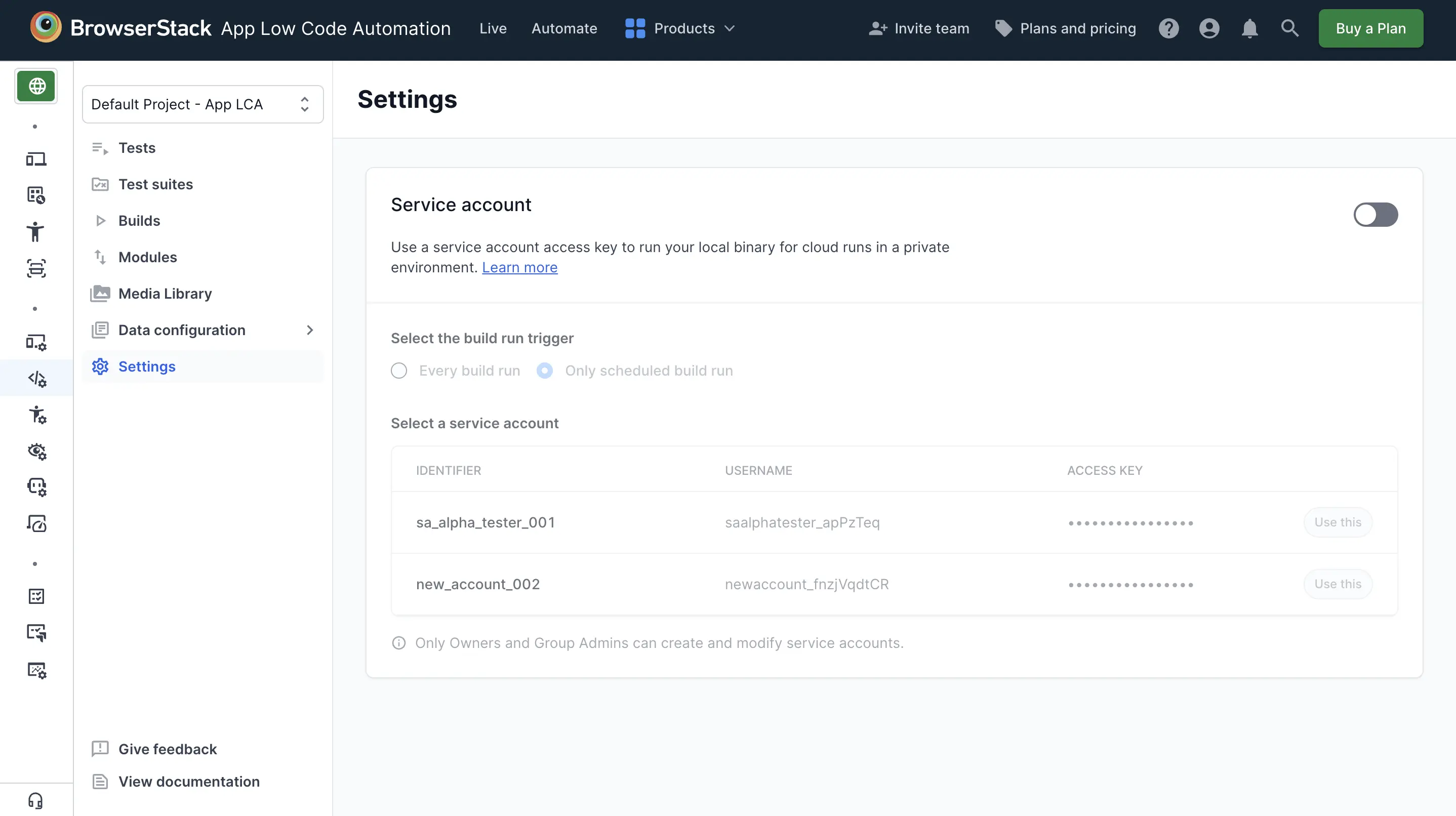Open Media Library
This screenshot has height=816, width=1456.
[203, 294]
